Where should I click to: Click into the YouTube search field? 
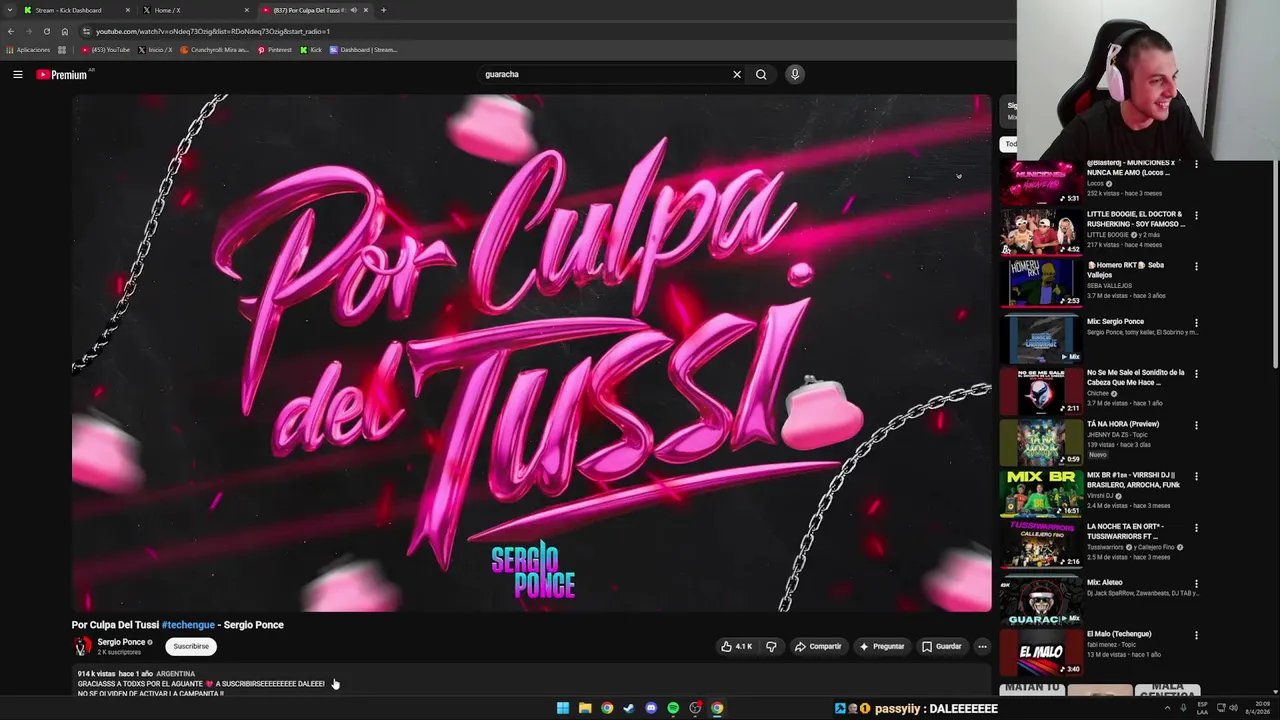(x=603, y=74)
